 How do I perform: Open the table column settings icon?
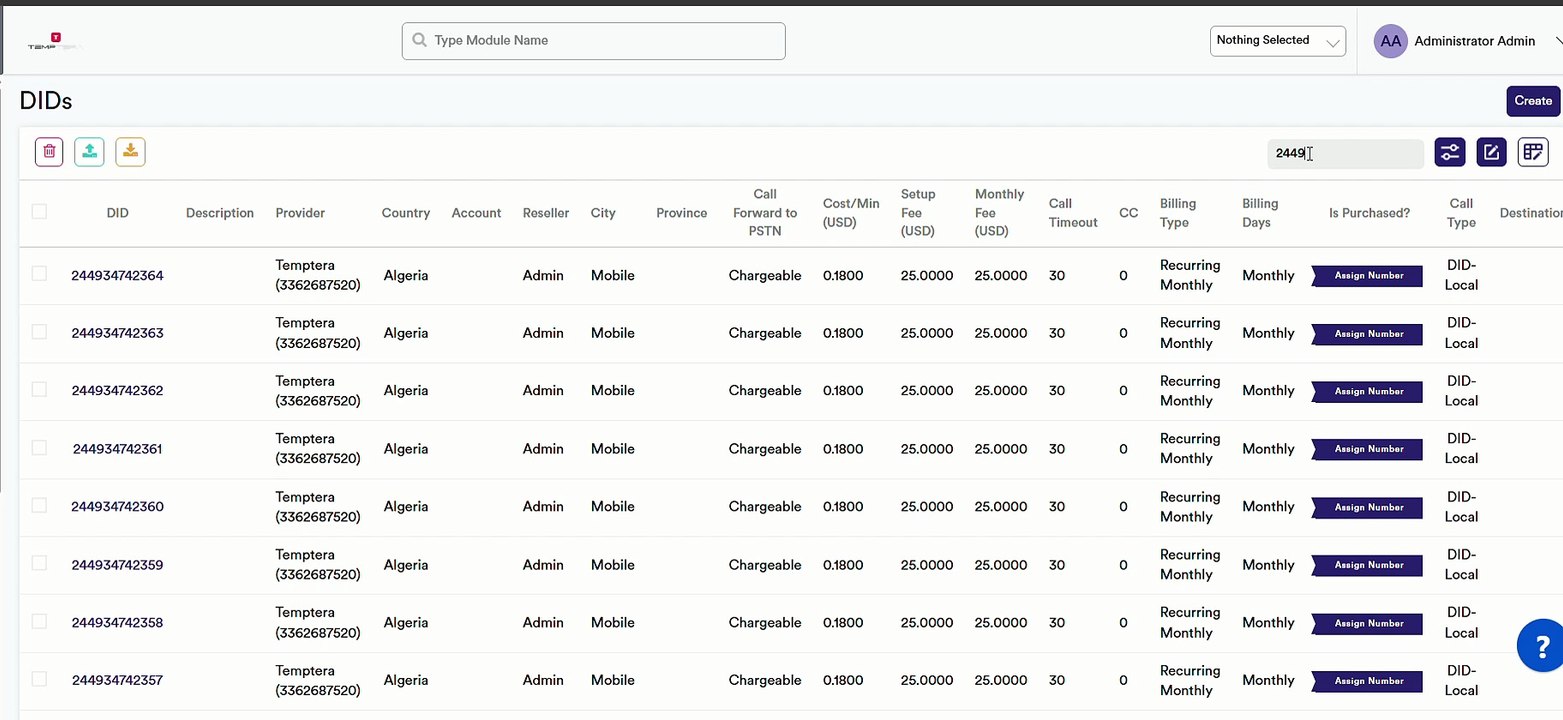(x=1532, y=152)
